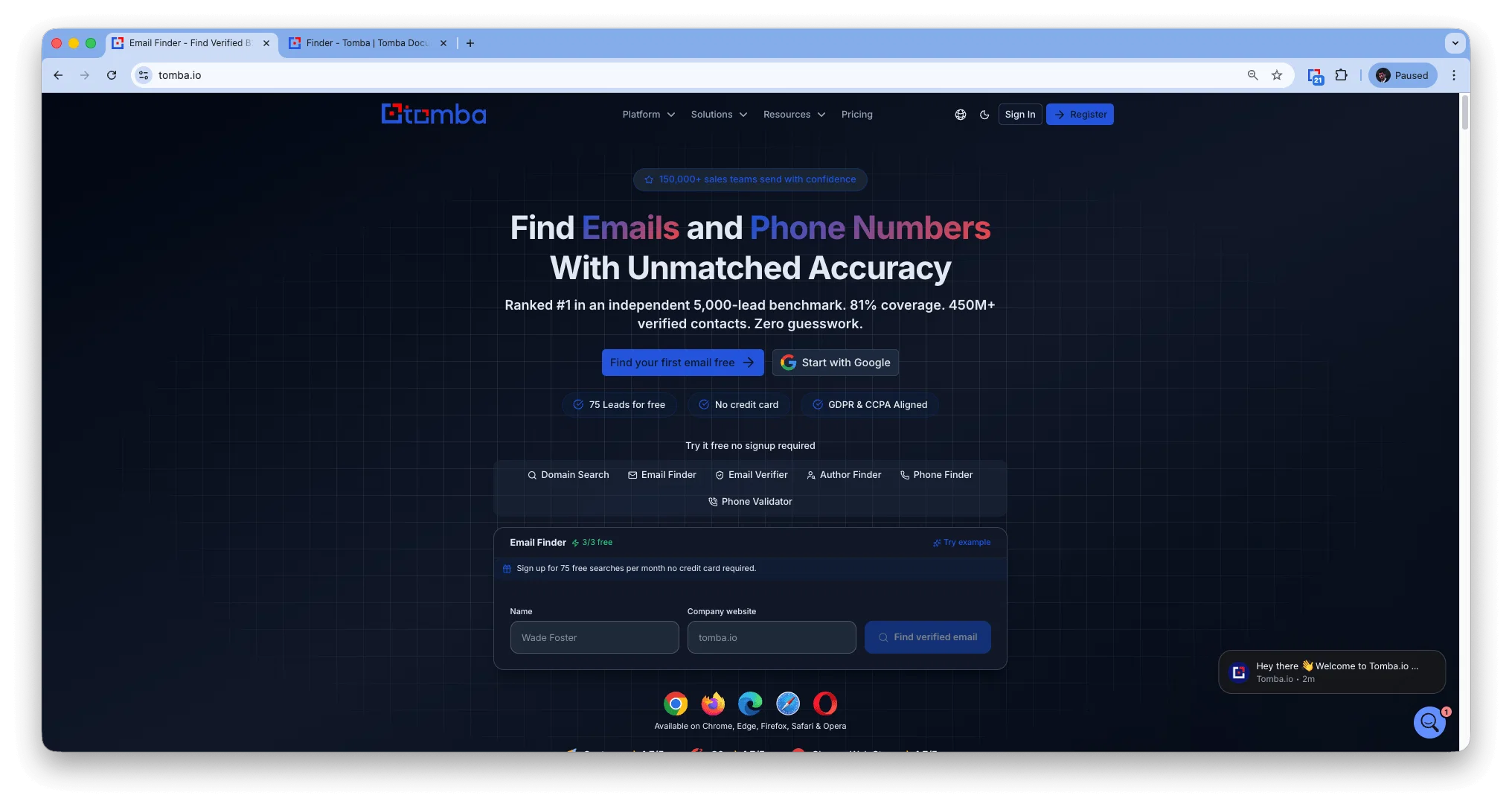This screenshot has width=1512, height=807.
Task: Click the Opera browser icon
Action: click(825, 704)
